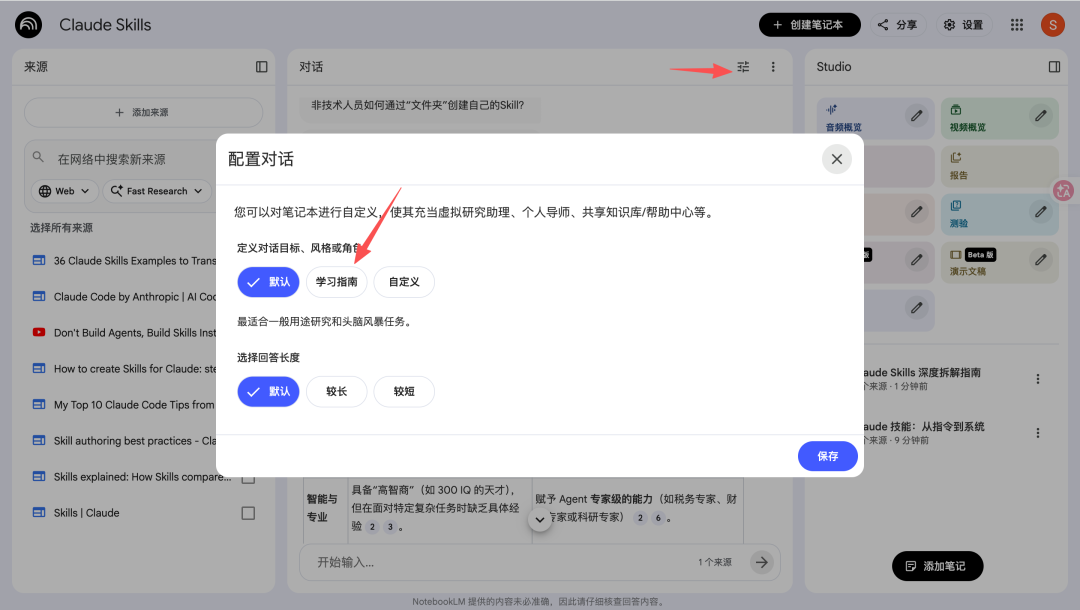The height and width of the screenshot is (610, 1080).
Task: Click the scroll-down chevron in chat
Action: tap(540, 519)
